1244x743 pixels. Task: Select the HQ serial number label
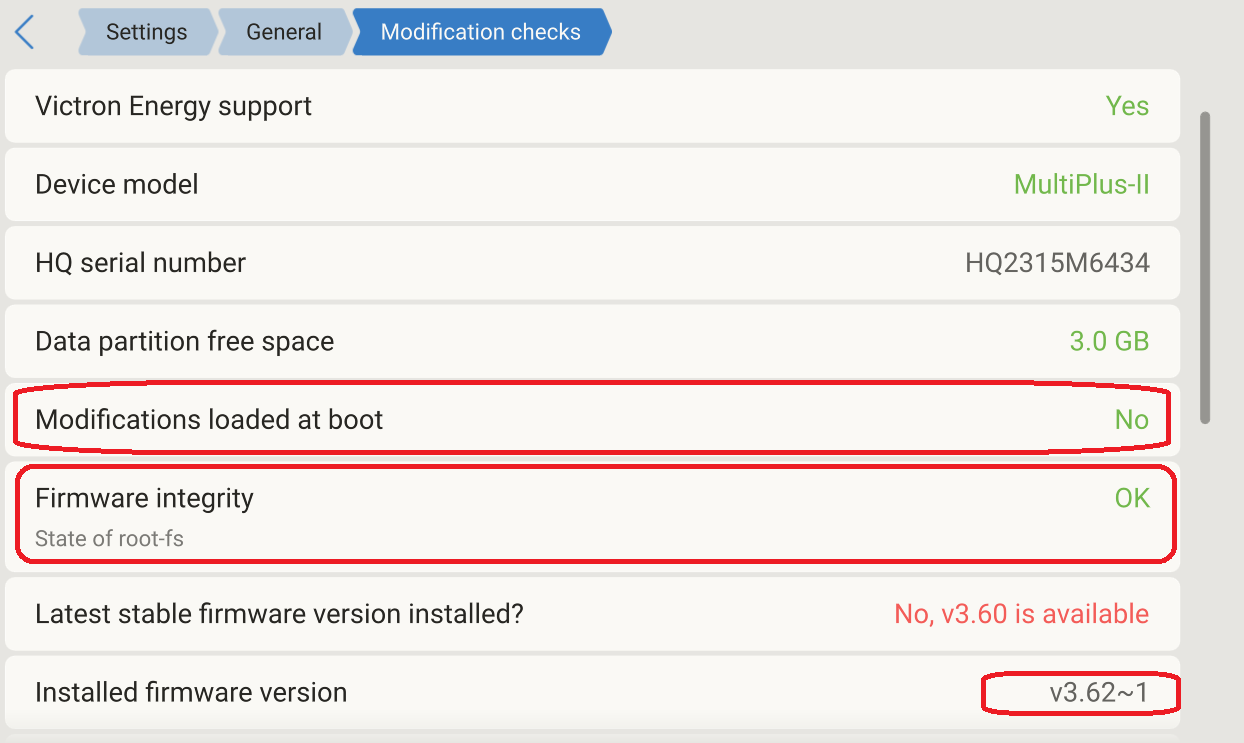click(140, 263)
